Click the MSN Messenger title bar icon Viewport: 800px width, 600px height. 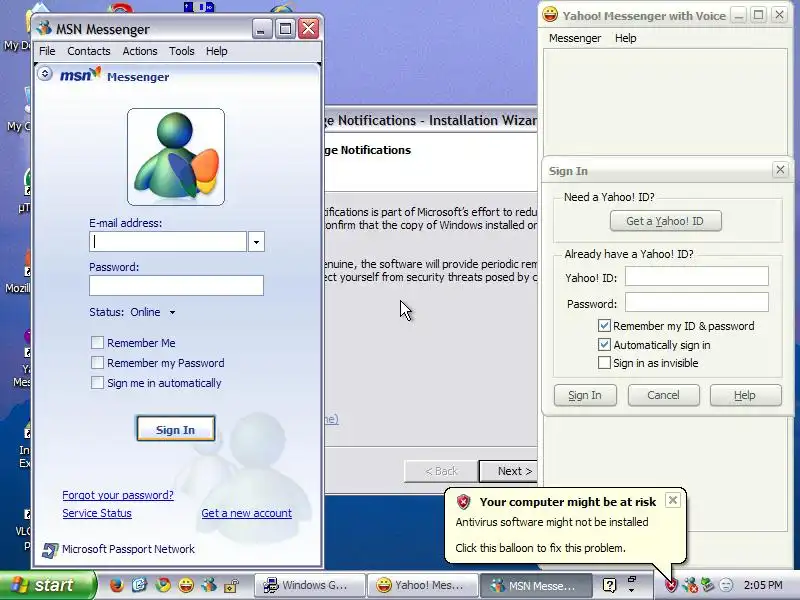pos(44,28)
